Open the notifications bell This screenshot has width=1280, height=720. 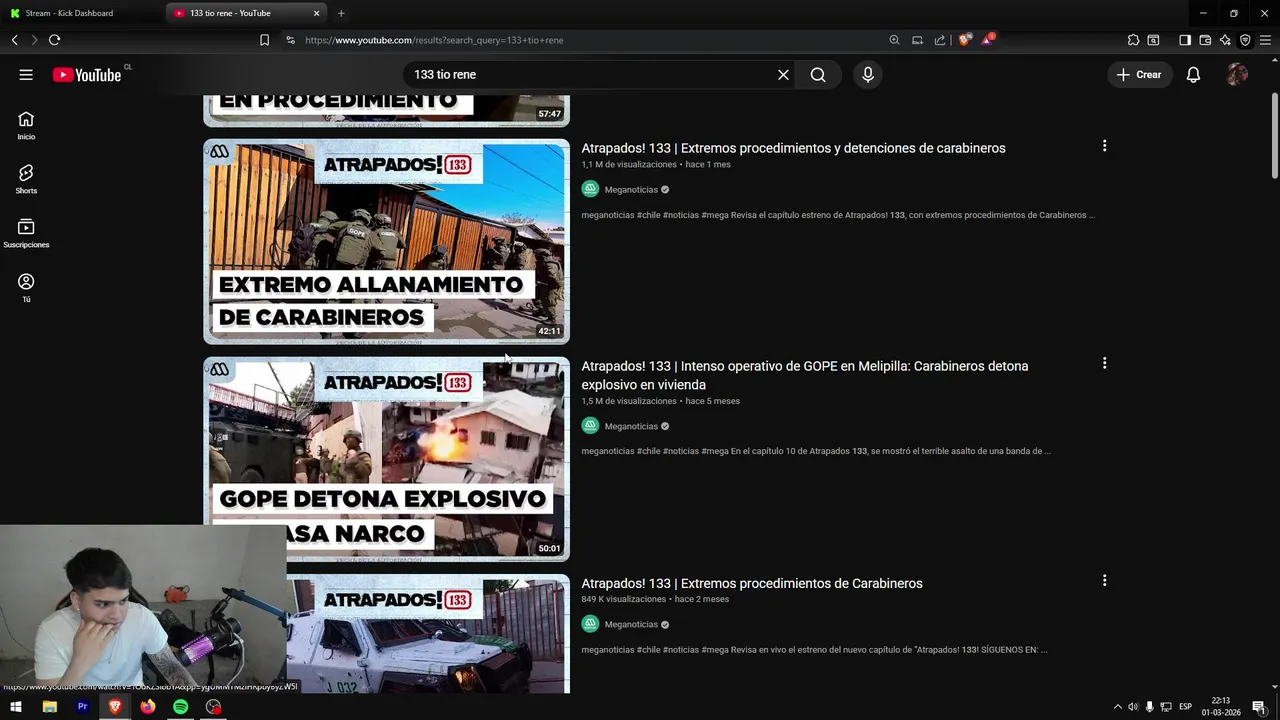(1193, 75)
